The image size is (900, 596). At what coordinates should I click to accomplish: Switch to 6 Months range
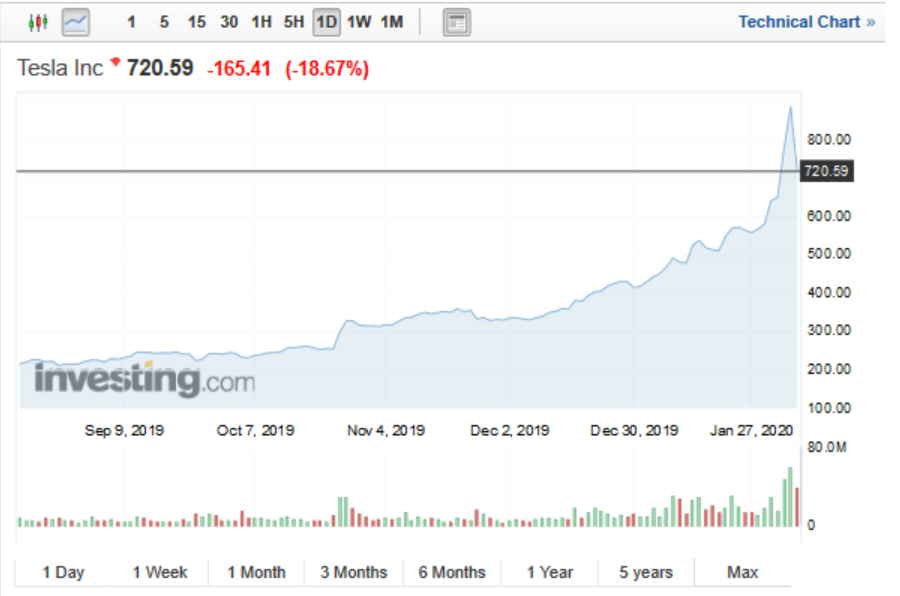click(x=452, y=572)
